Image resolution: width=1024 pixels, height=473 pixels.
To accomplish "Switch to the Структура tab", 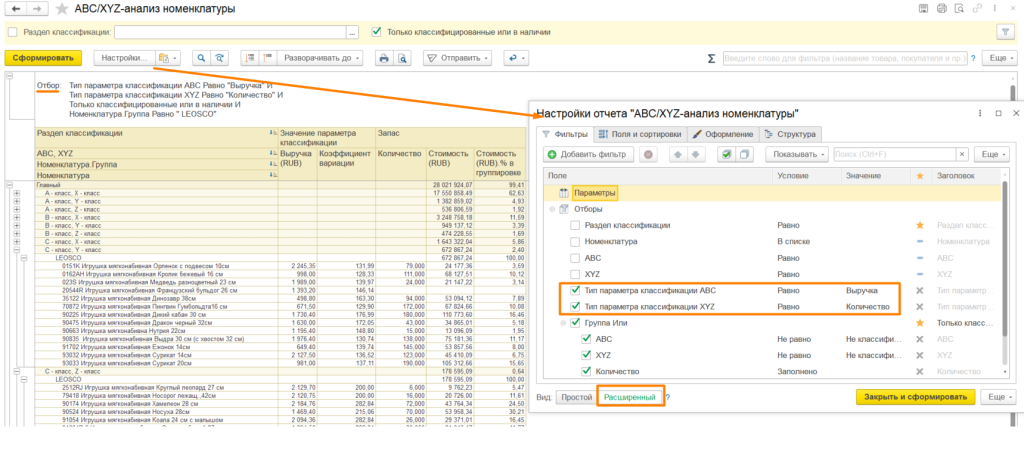I will click(x=790, y=135).
